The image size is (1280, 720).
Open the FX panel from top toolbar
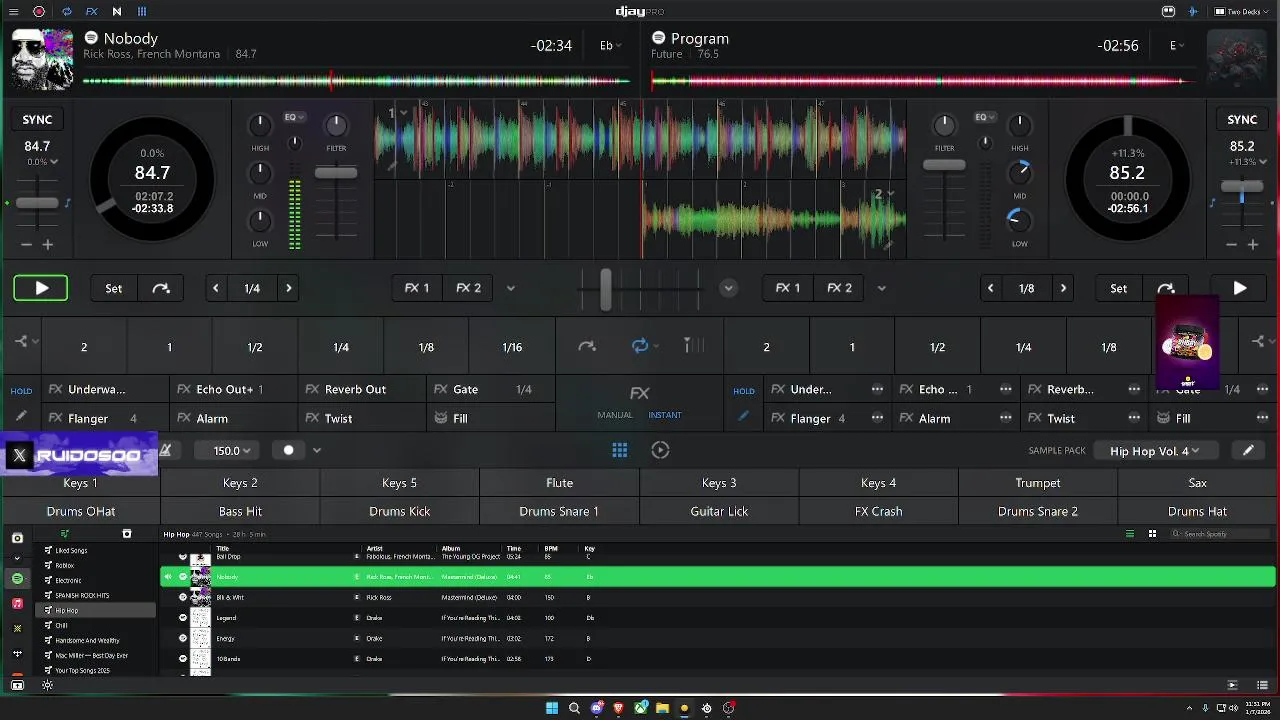click(91, 12)
